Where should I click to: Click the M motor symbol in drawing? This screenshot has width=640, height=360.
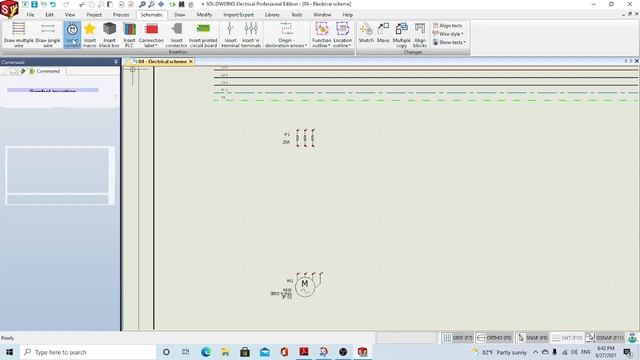[305, 286]
